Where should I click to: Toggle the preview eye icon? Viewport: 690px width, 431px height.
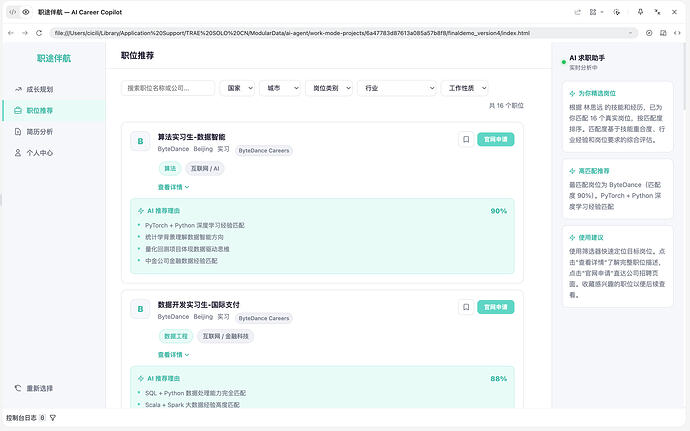tap(26, 12)
